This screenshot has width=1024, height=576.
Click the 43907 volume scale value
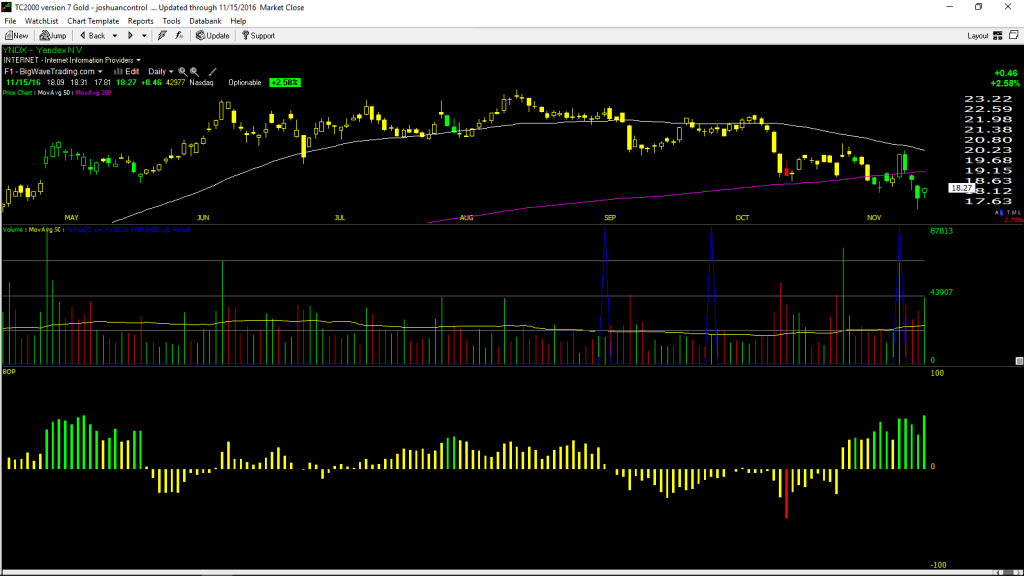942,293
